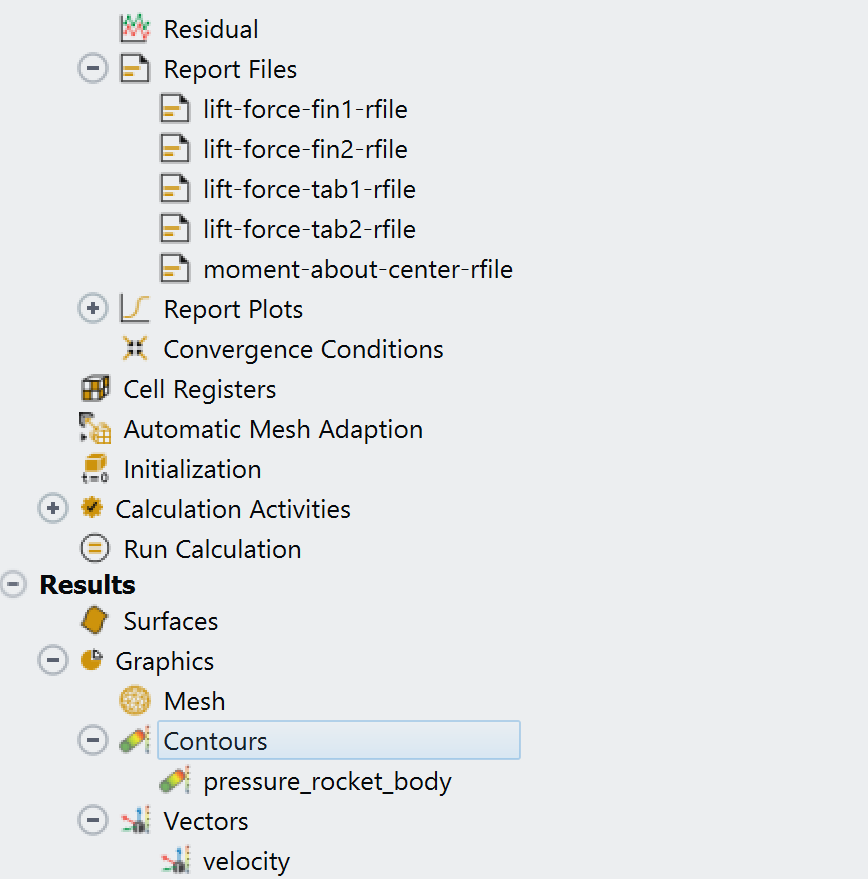Click the Initialization icon
This screenshot has height=879, width=868.
[94, 469]
